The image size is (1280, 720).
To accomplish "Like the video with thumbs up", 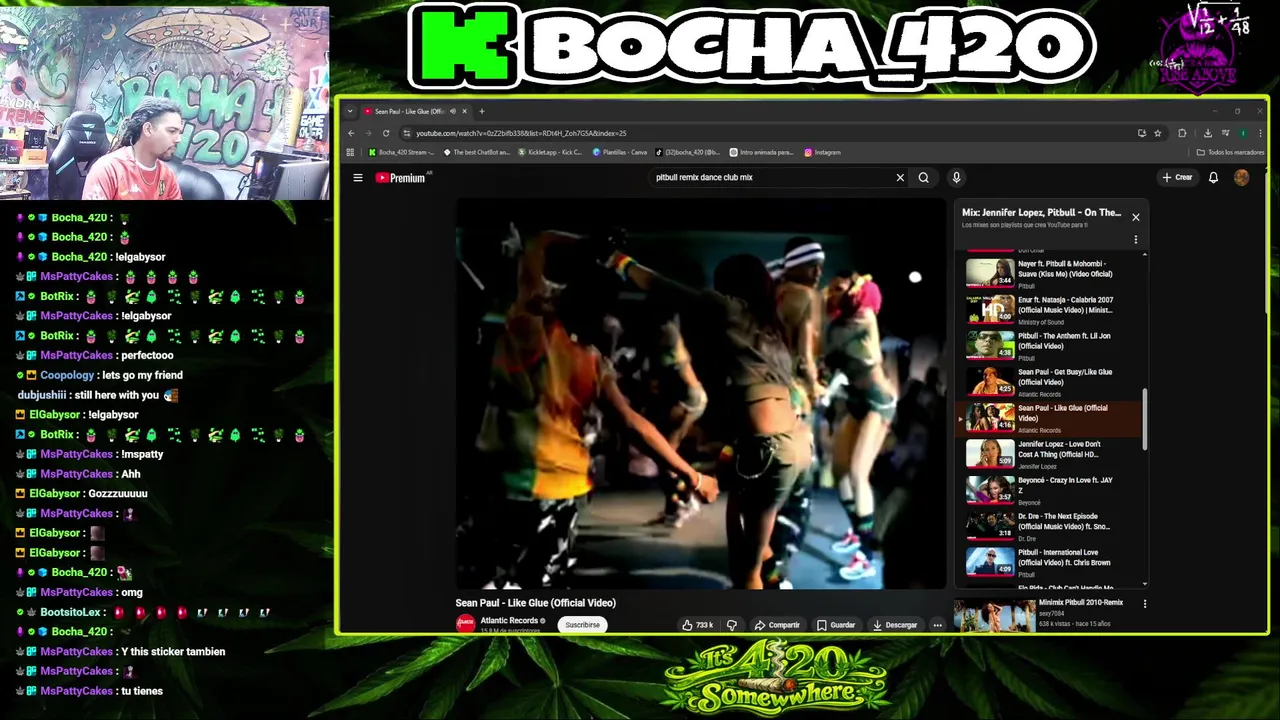I will 697,625.
